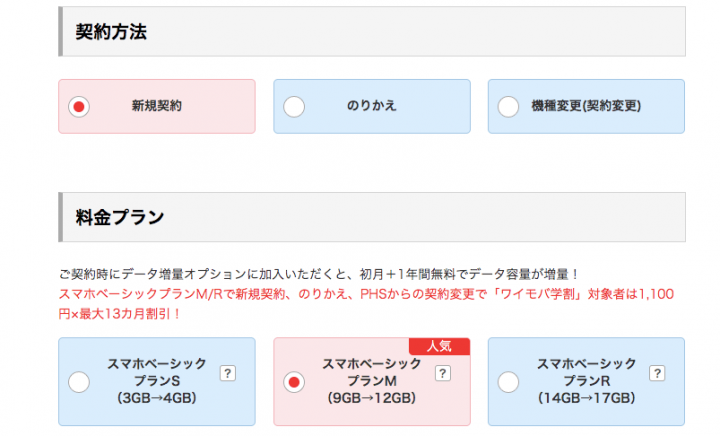Open help icon for スマホベーシックプランM
The image size is (720, 436).
pyautogui.click(x=443, y=373)
